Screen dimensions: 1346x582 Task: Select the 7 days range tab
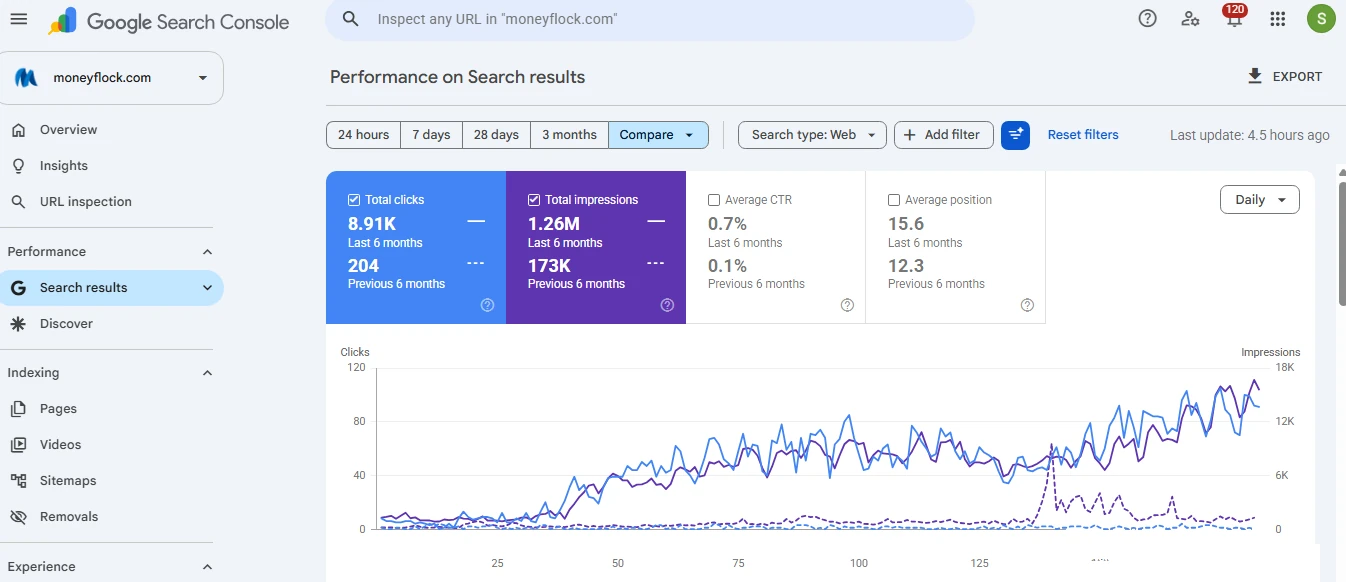pos(432,135)
